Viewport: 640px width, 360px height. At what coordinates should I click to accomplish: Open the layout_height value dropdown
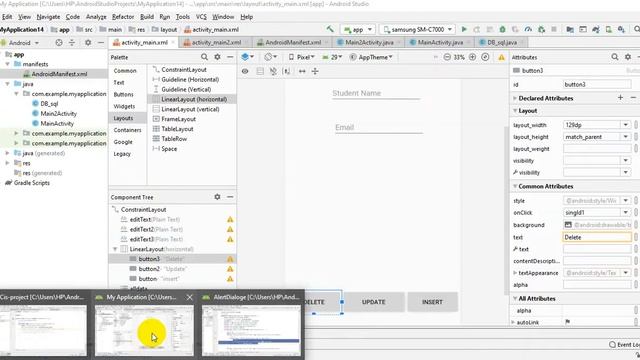[625, 137]
